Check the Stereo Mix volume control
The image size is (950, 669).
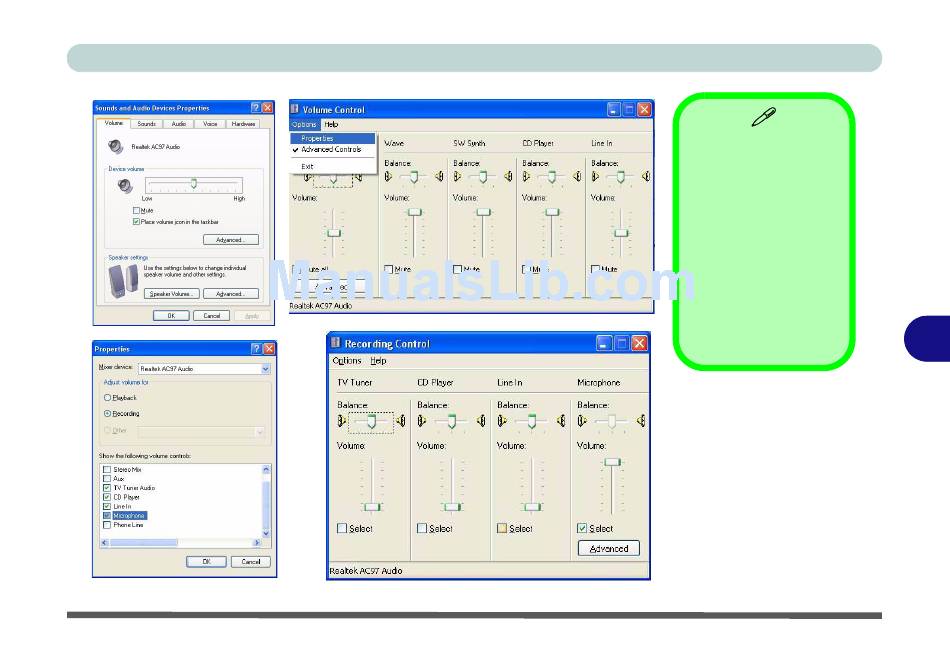[x=107, y=469]
